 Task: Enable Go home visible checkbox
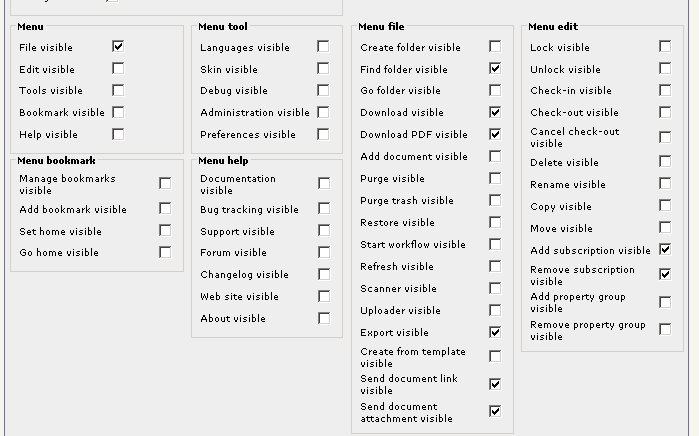pos(165,252)
